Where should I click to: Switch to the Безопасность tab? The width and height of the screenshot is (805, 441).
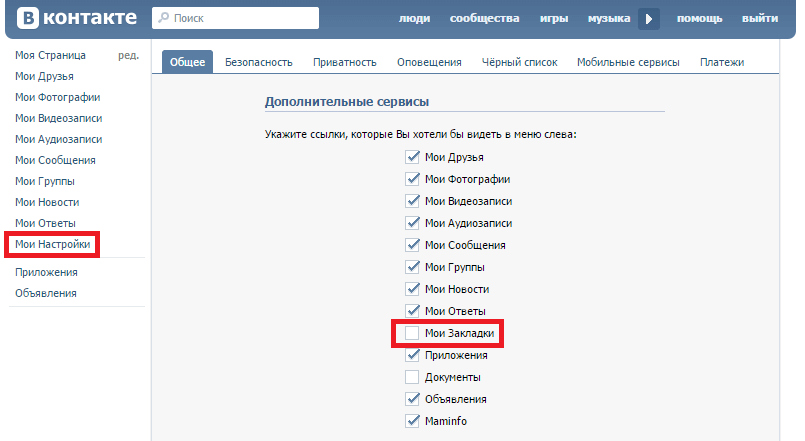(259, 62)
